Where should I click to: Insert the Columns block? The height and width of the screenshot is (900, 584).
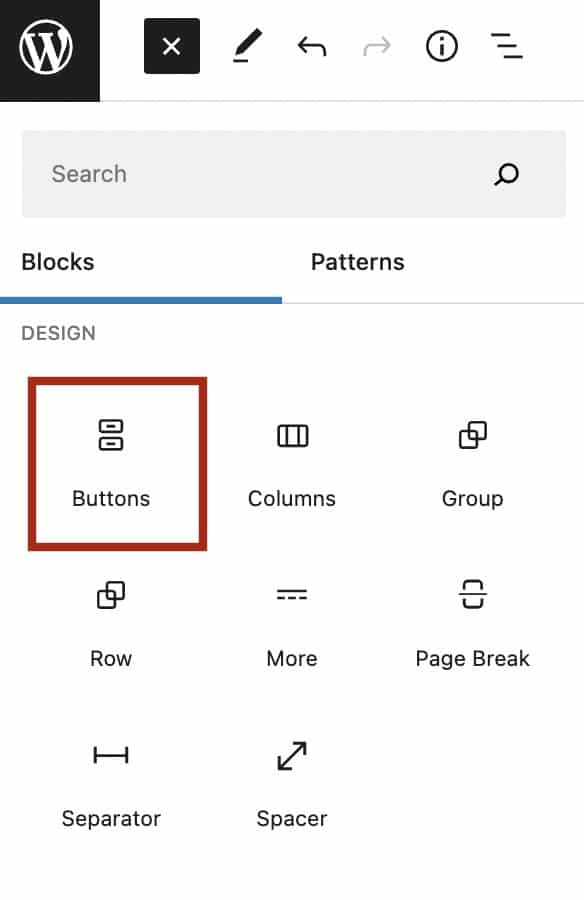click(x=292, y=464)
